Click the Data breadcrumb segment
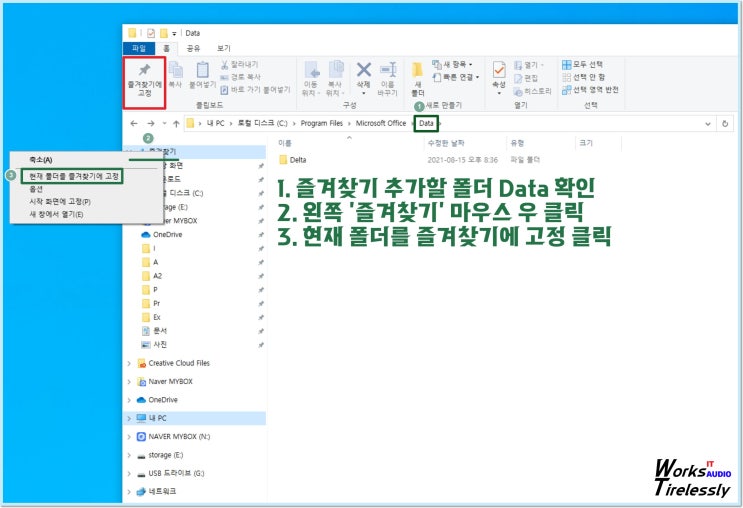This screenshot has height=508, width=743. (x=426, y=123)
